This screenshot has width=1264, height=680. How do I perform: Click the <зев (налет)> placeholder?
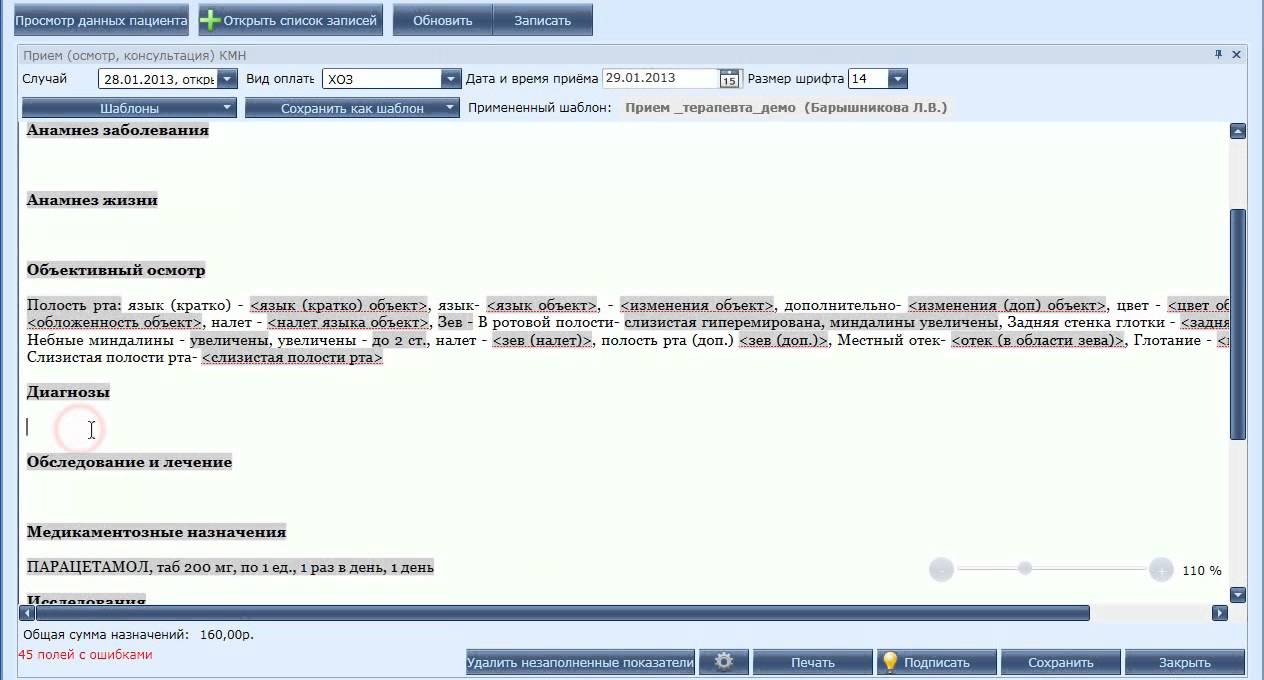tap(544, 341)
